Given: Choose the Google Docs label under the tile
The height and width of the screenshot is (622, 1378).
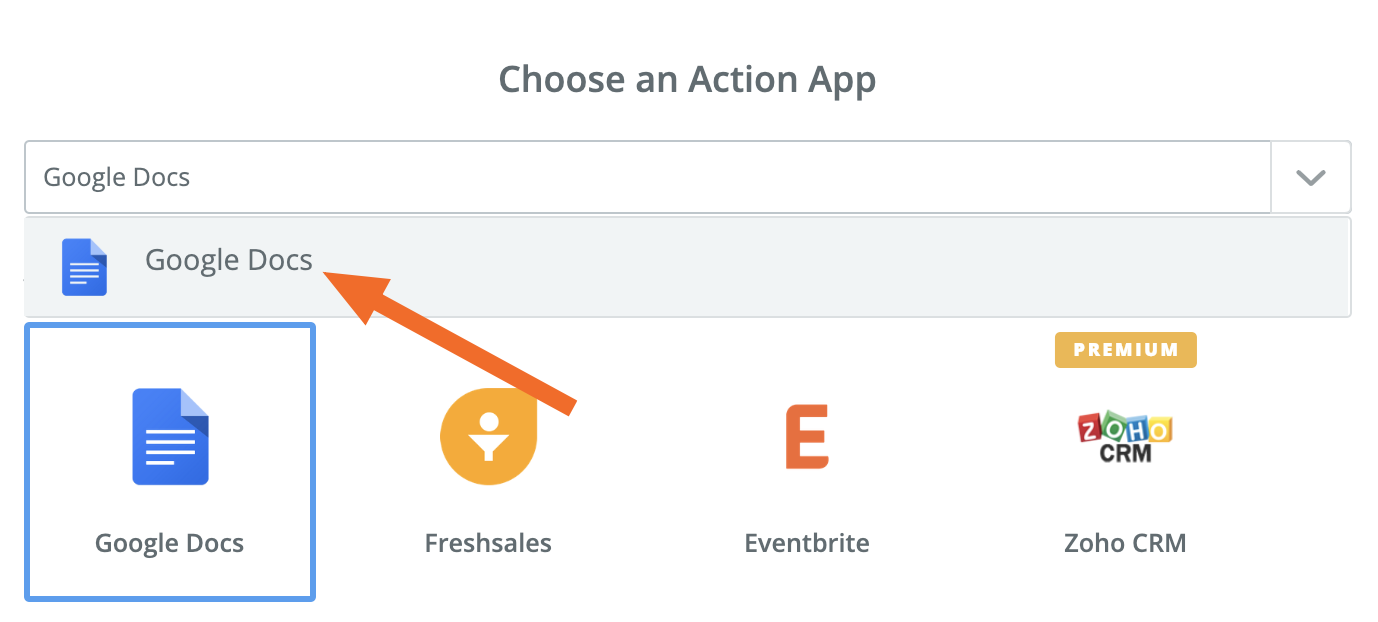Looking at the screenshot, I should pyautogui.click(x=170, y=543).
